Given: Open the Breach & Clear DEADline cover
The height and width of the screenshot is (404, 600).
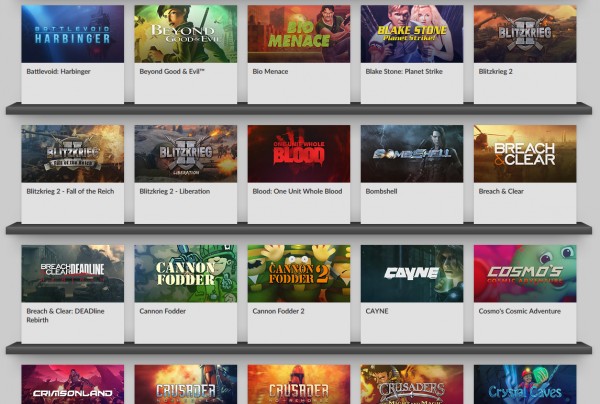Looking at the screenshot, I should (x=73, y=274).
